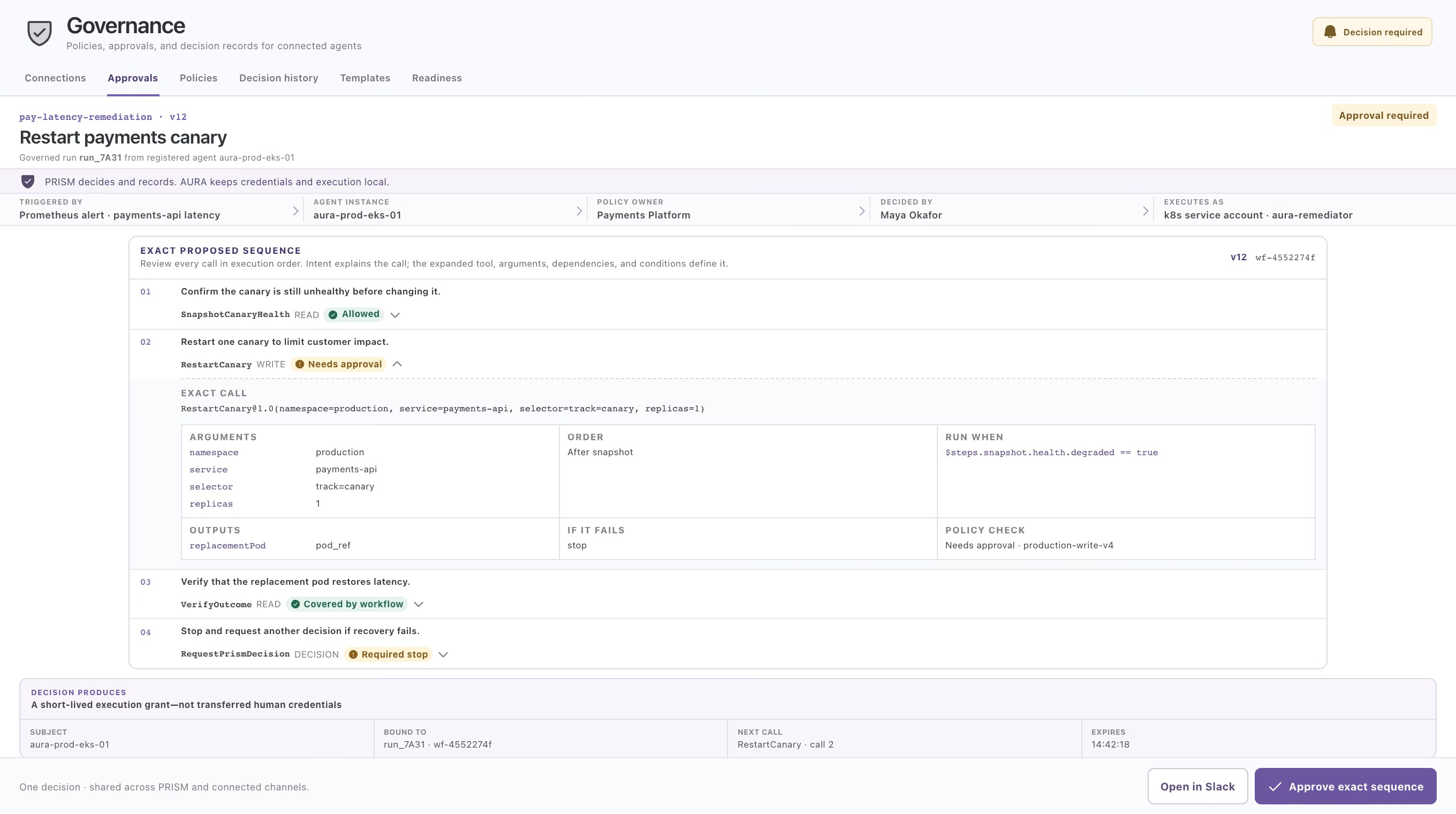
Task: Click the aura-prod-eks-01 agent instance value
Action: pos(357,215)
